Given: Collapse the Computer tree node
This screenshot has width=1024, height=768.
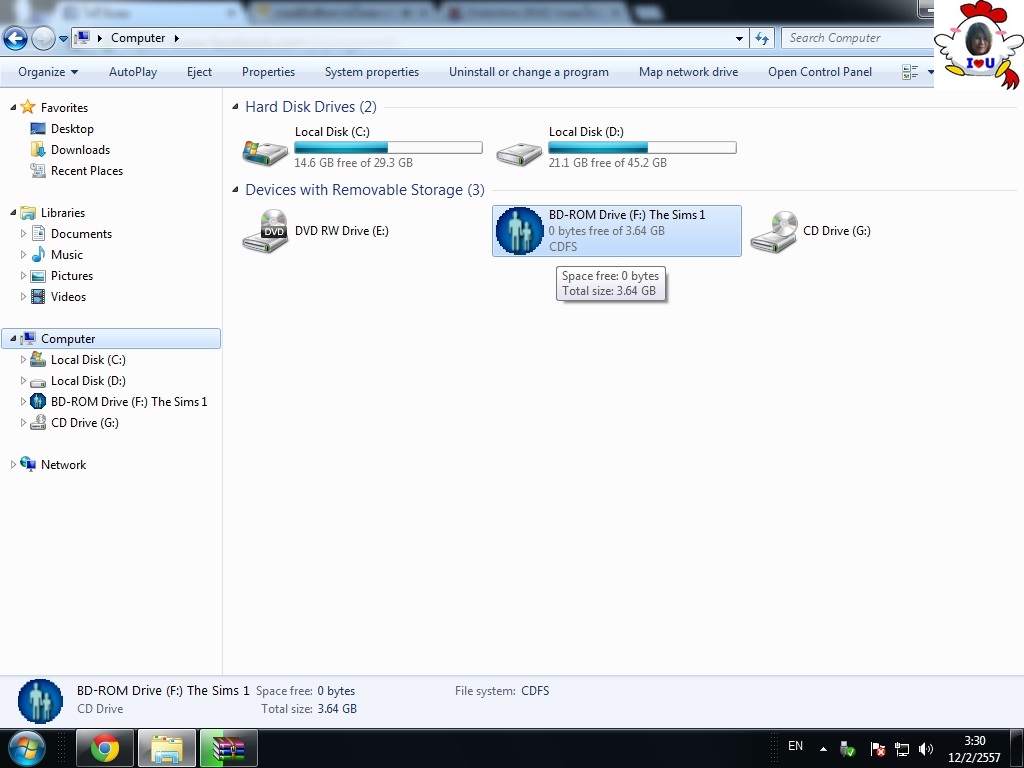Looking at the screenshot, I should click(13, 338).
